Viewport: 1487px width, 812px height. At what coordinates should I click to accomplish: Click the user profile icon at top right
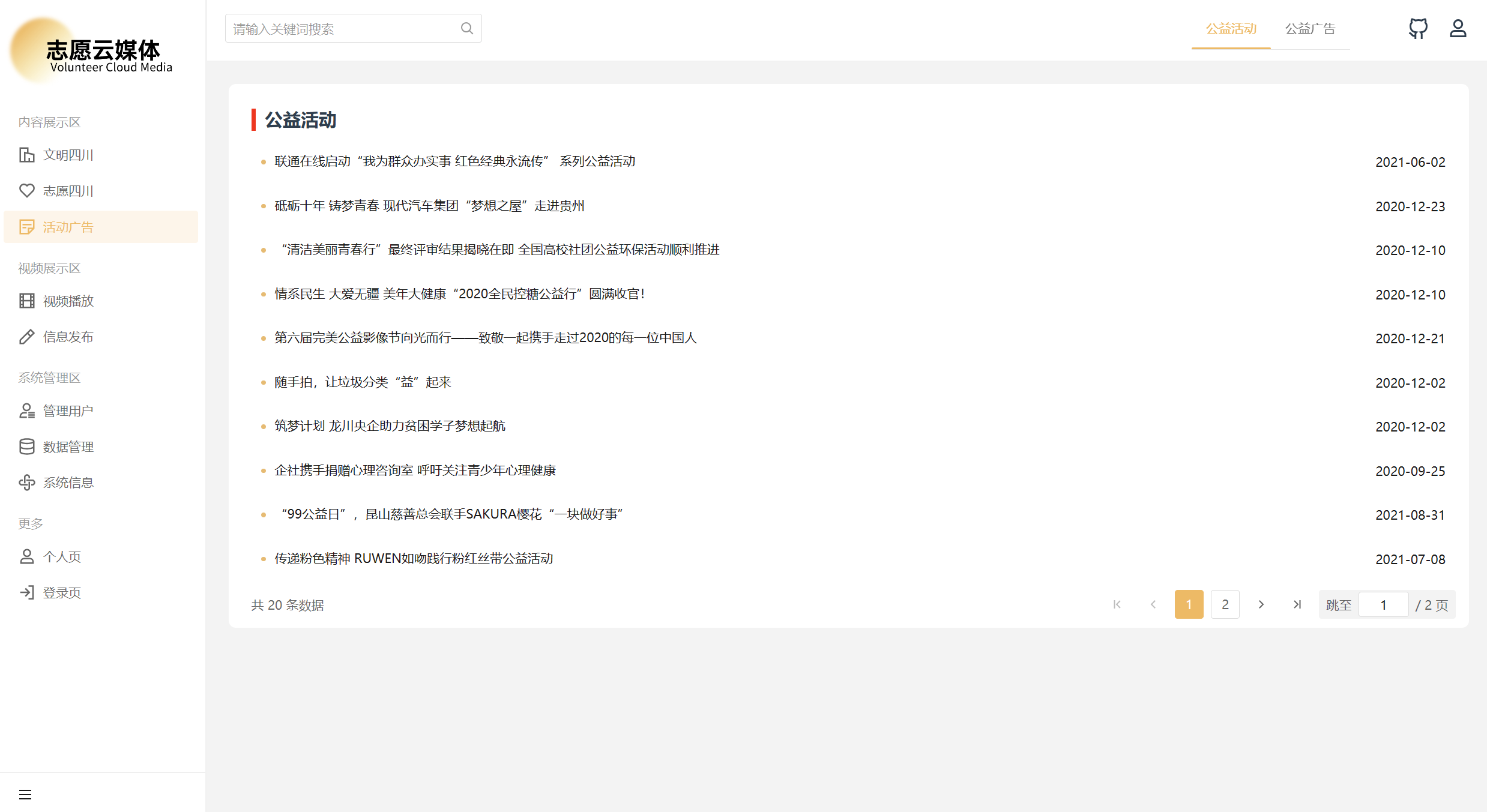click(1458, 28)
